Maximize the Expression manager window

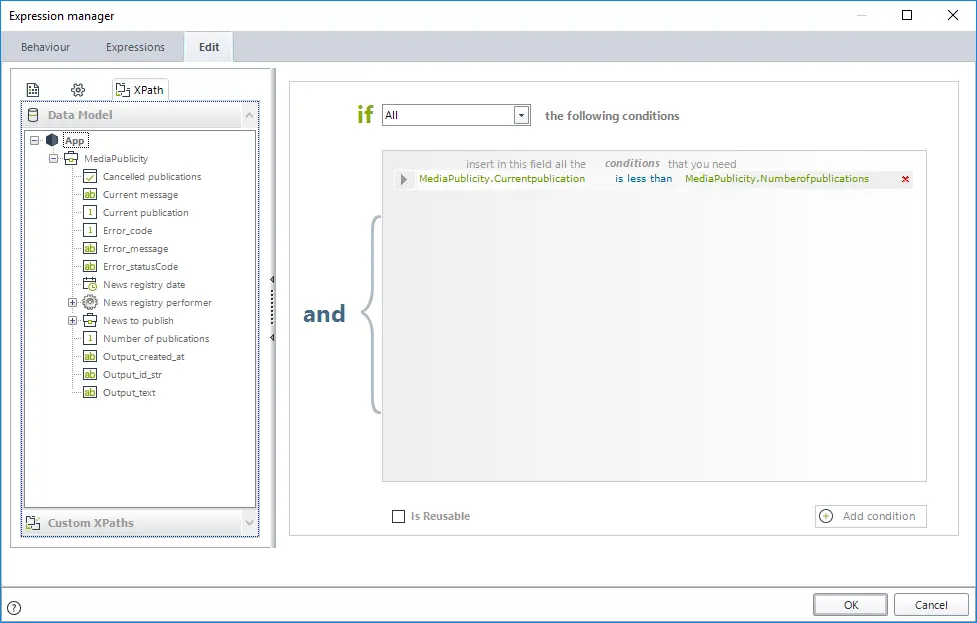[907, 15]
